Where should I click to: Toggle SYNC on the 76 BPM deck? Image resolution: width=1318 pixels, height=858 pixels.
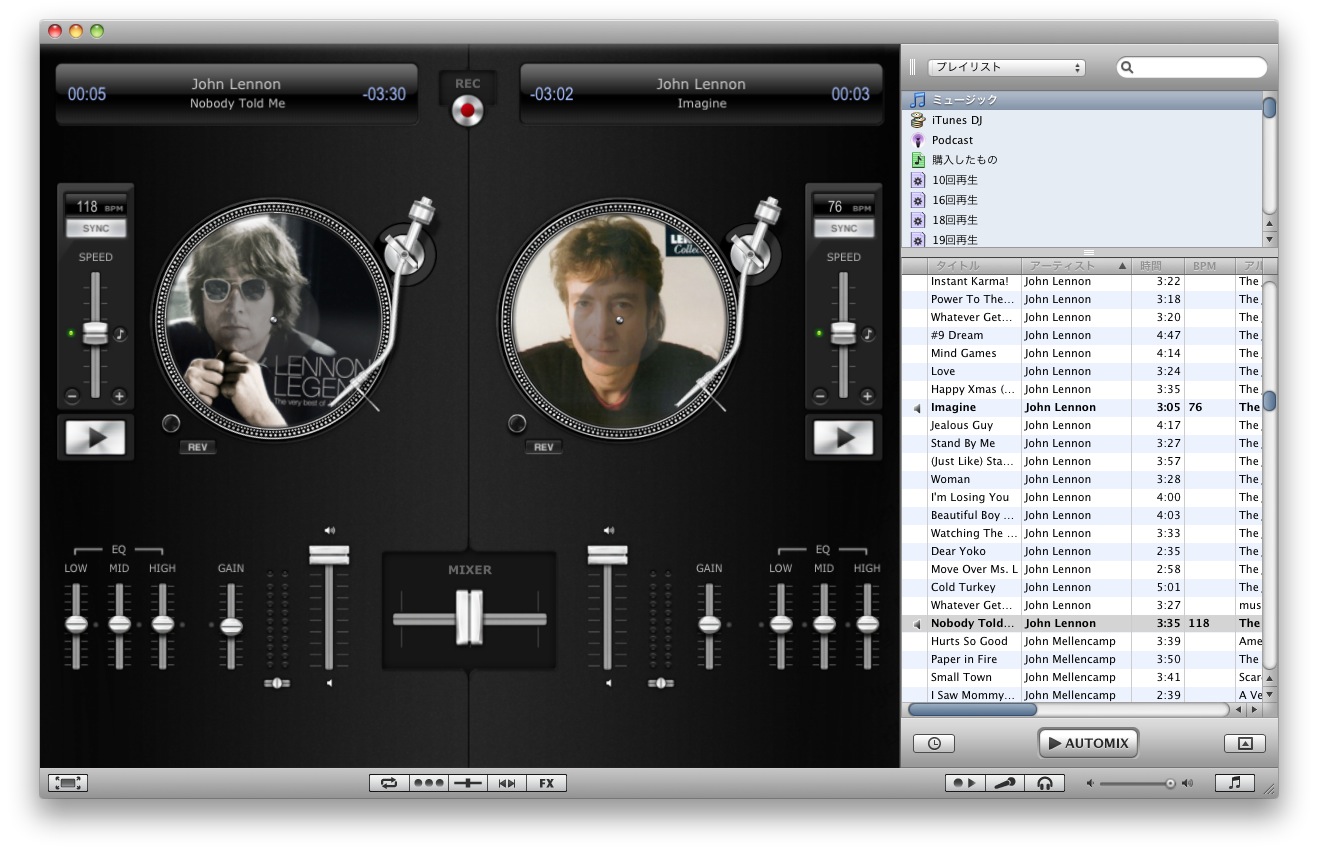[844, 228]
